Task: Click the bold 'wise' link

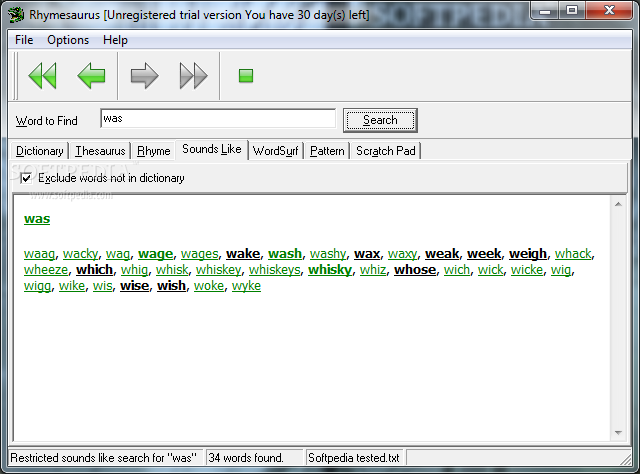Action: [135, 286]
